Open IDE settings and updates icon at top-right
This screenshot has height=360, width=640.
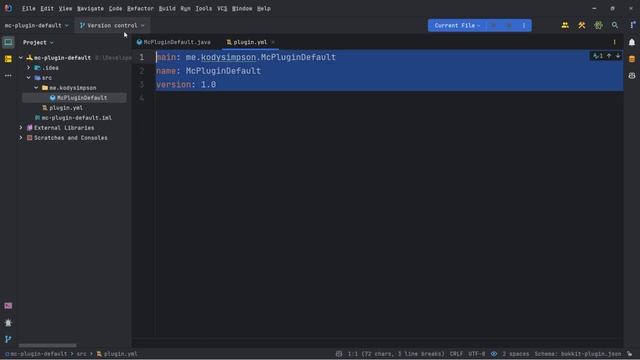632,25
